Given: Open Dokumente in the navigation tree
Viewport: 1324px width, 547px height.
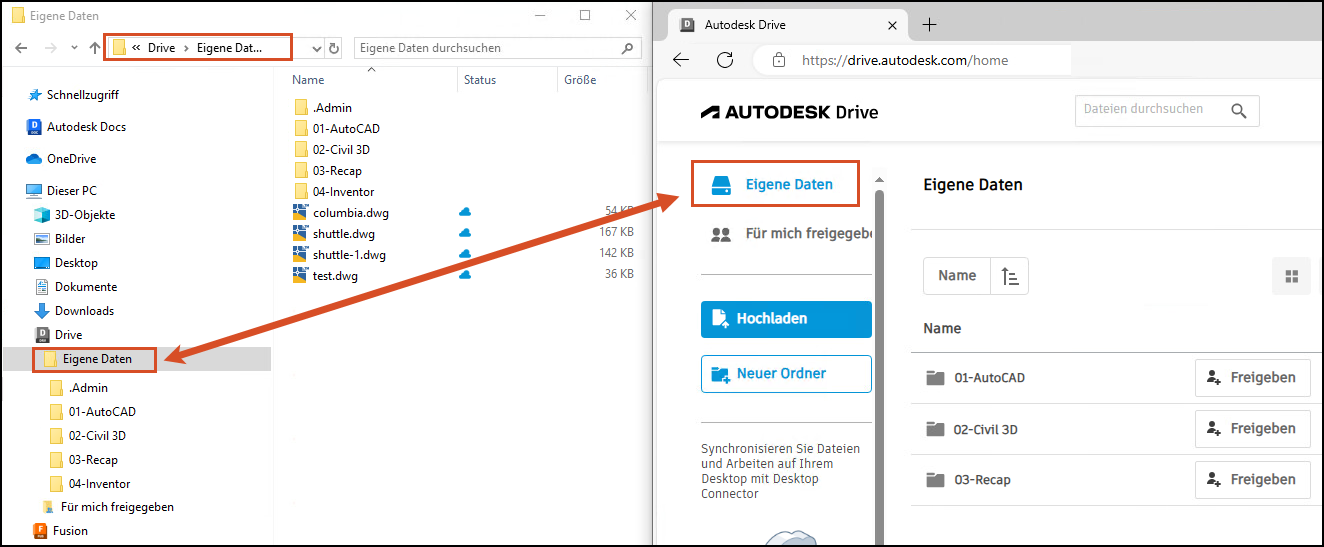Looking at the screenshot, I should pyautogui.click(x=76, y=287).
